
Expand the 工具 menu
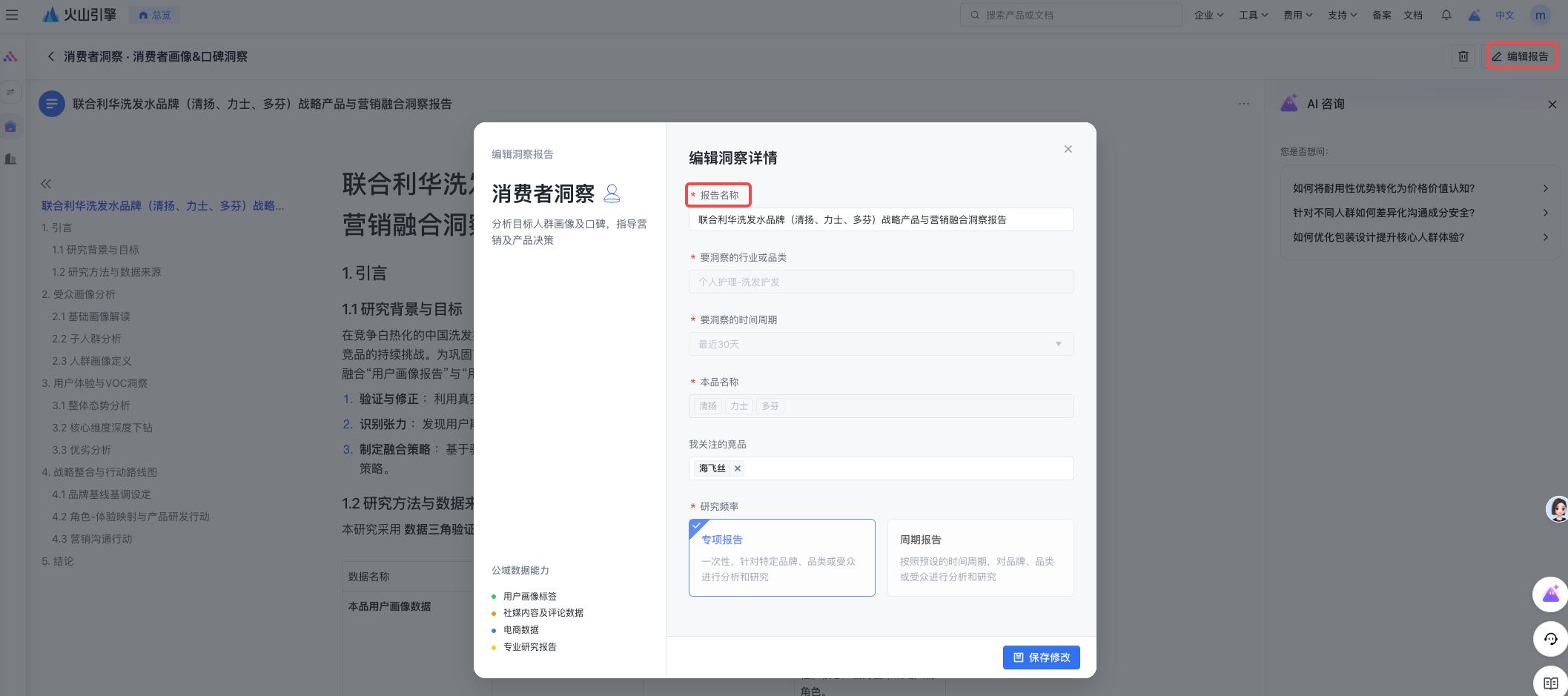point(1253,15)
